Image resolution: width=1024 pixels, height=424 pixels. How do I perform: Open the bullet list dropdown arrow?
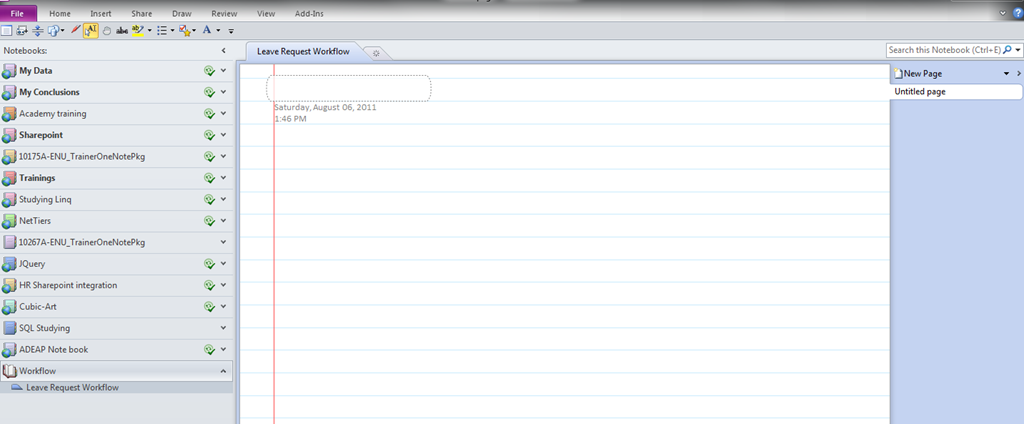coord(173,31)
